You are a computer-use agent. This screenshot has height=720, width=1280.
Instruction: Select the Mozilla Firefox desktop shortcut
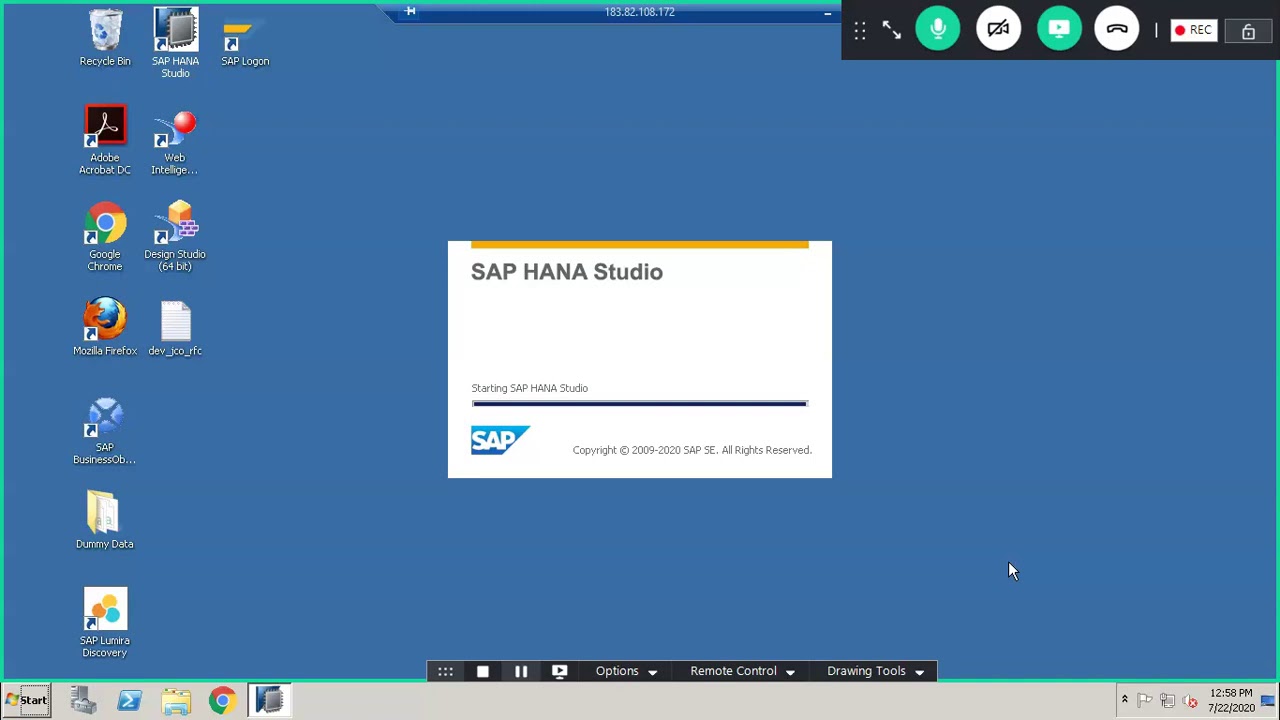tap(105, 327)
